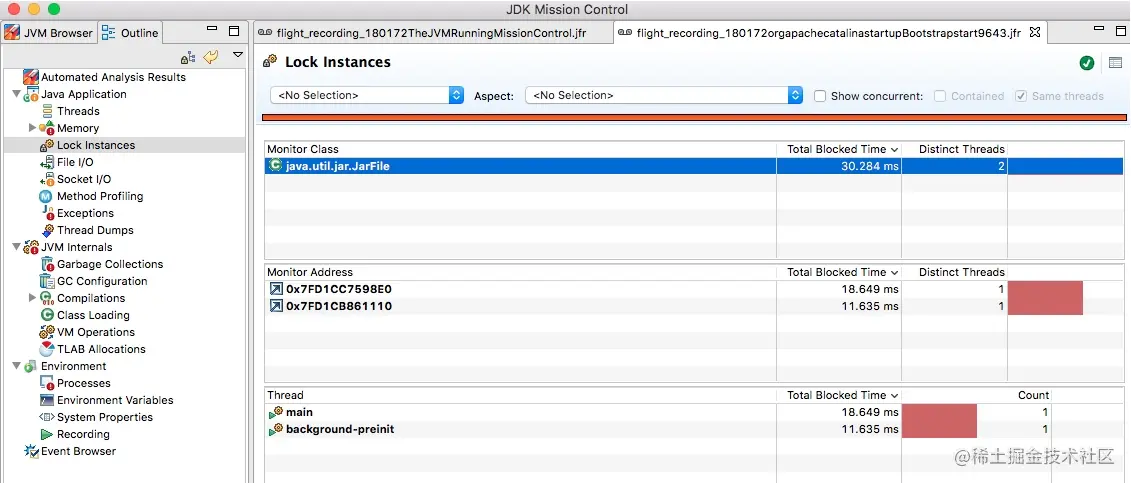Click the JVM Internals icon

click(x=31, y=247)
